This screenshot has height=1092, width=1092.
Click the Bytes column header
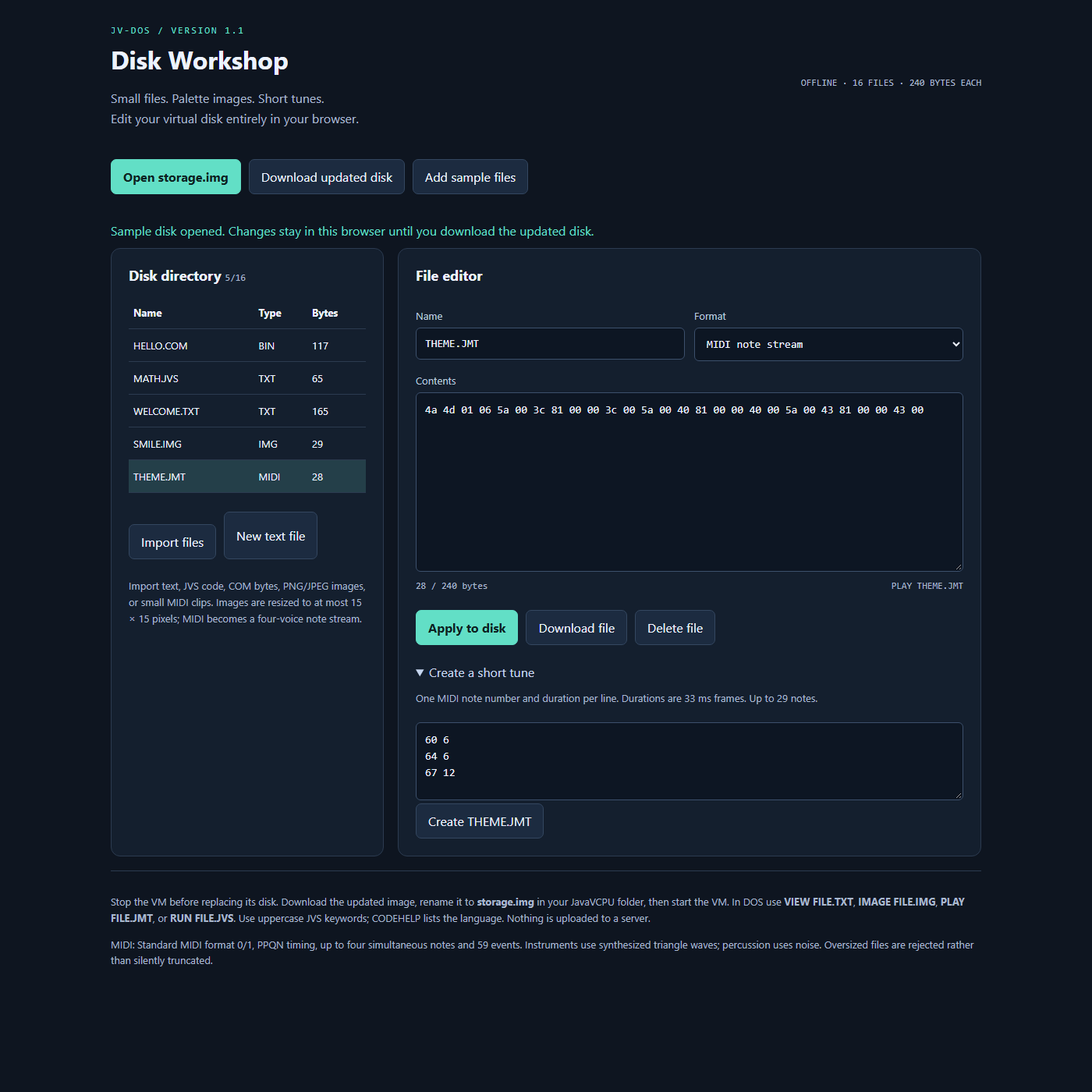(324, 313)
